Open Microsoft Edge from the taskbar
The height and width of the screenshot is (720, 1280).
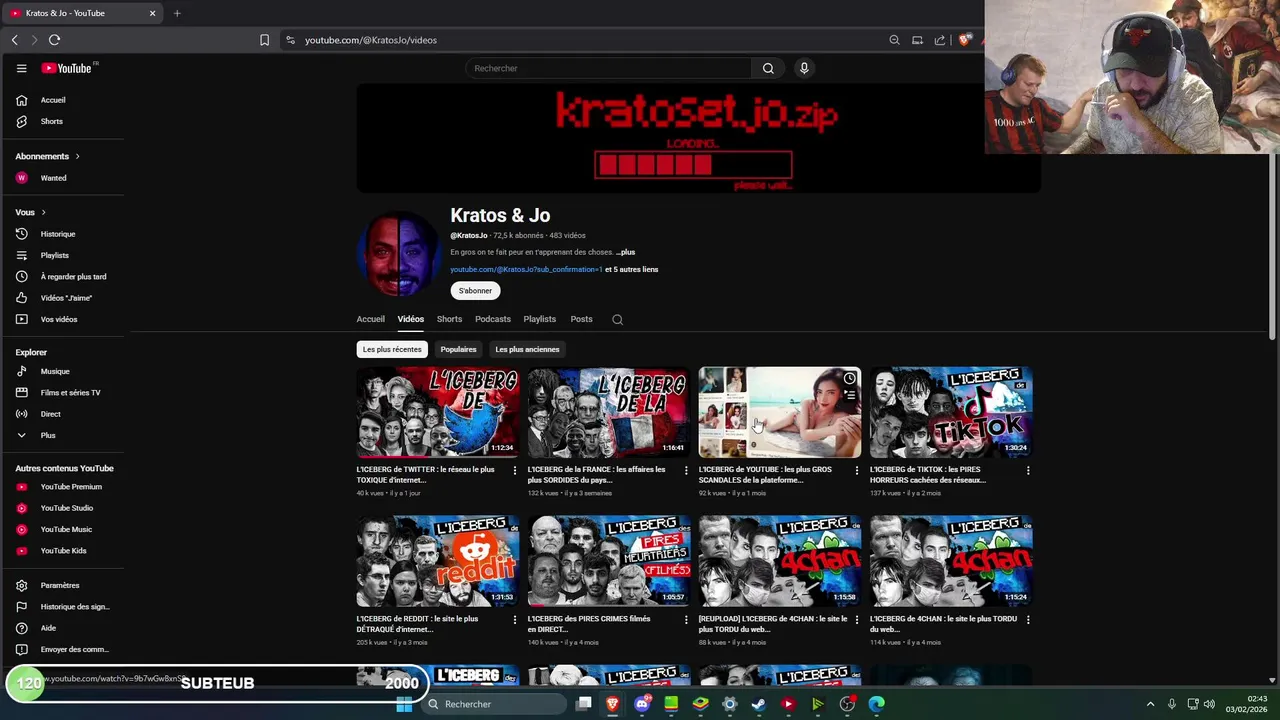point(877,704)
